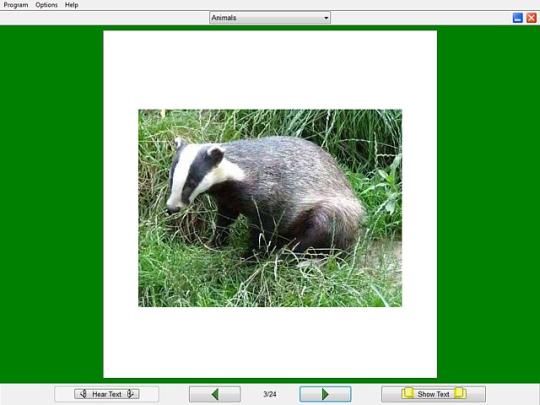Open the Program menu
This screenshot has height=405, width=540.
click(16, 5)
